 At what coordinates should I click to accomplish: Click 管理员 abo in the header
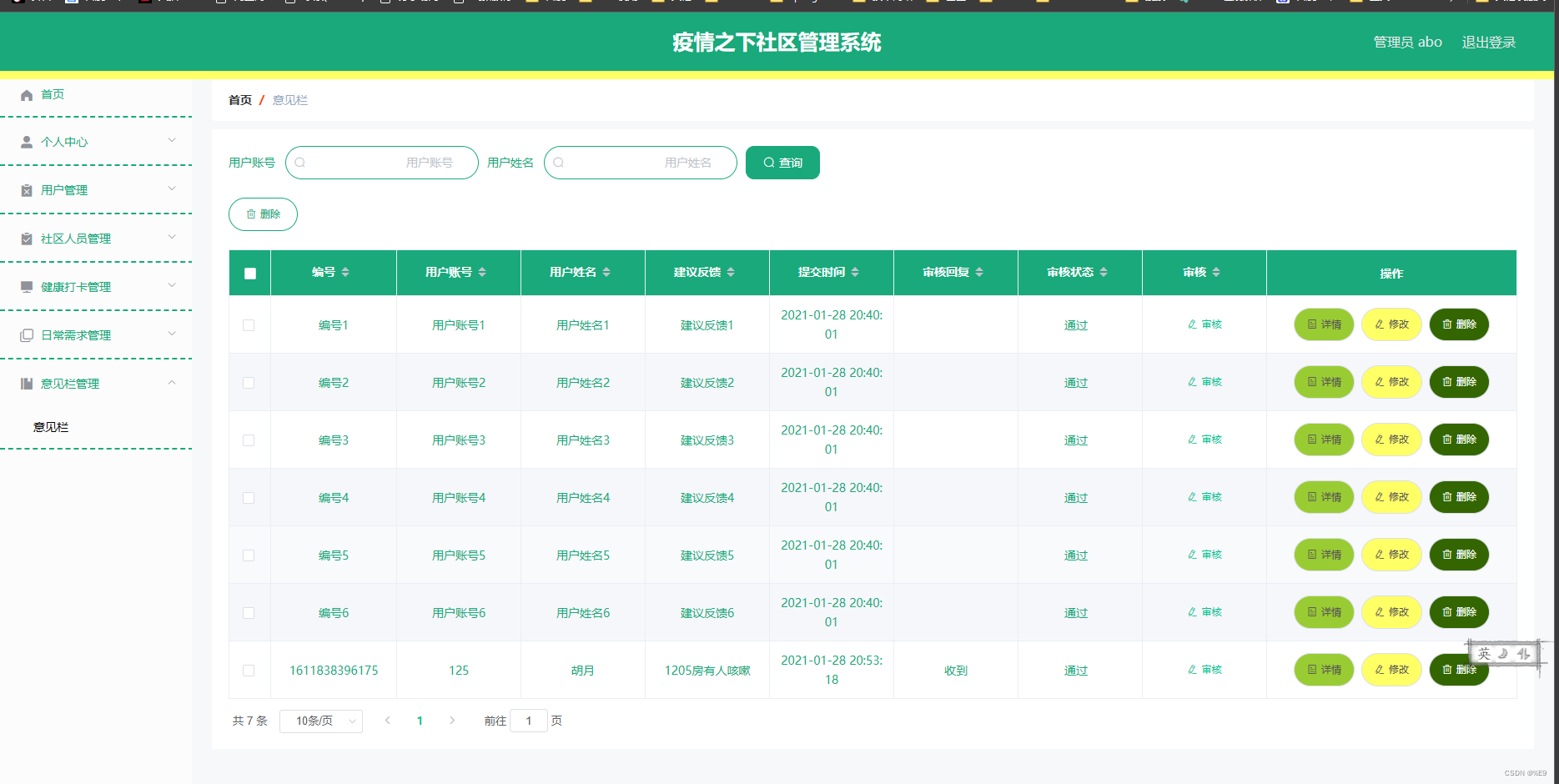coord(1407,43)
